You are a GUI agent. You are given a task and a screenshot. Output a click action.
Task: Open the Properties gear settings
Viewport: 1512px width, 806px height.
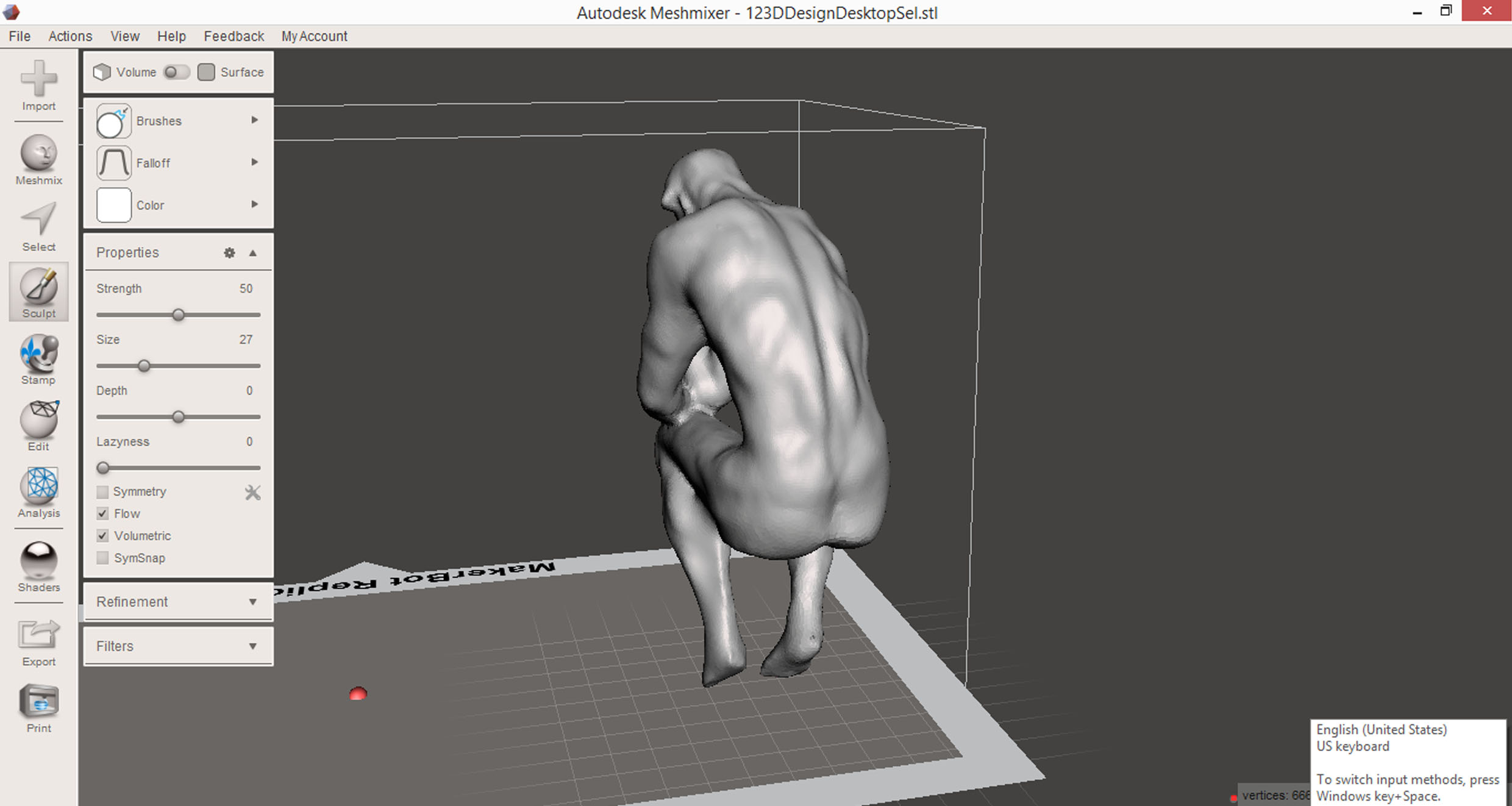(x=229, y=252)
